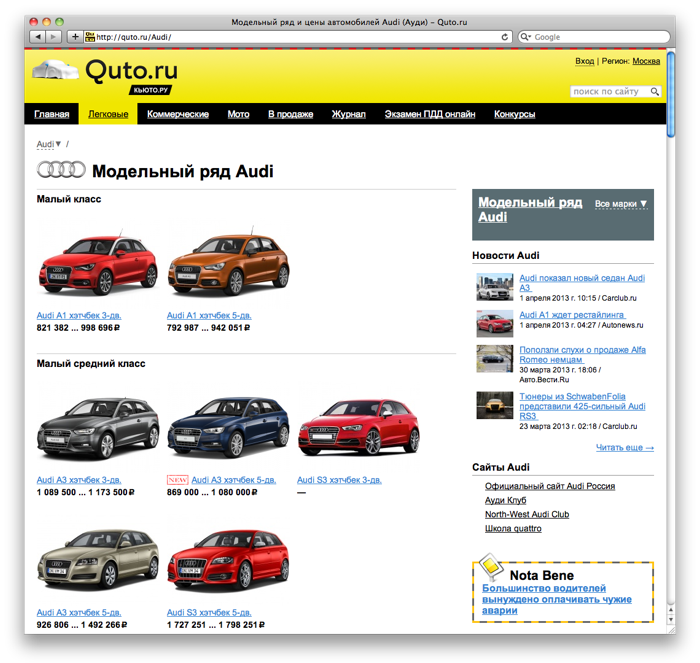Image resolution: width=700 pixels, height=663 pixels.
Task: Open news 'Audi A1 ждет рестайлинга'
Action: pos(571,315)
